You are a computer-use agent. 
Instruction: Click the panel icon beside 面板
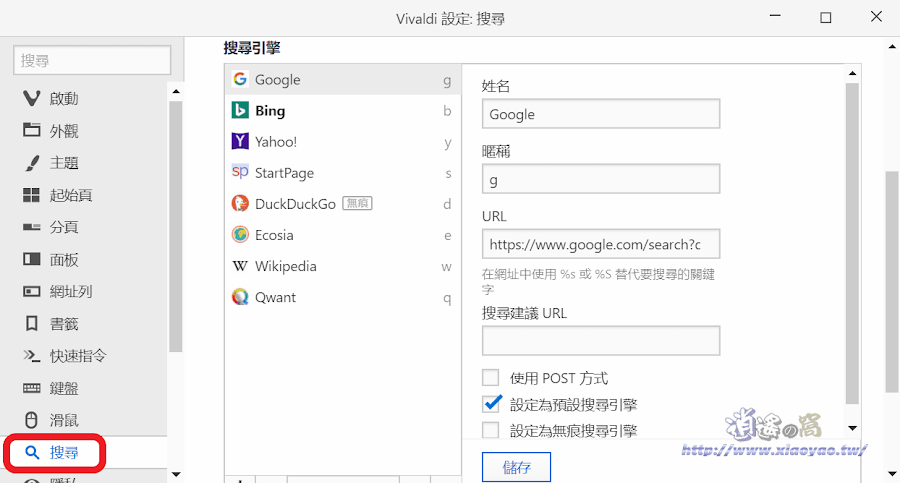[x=32, y=259]
